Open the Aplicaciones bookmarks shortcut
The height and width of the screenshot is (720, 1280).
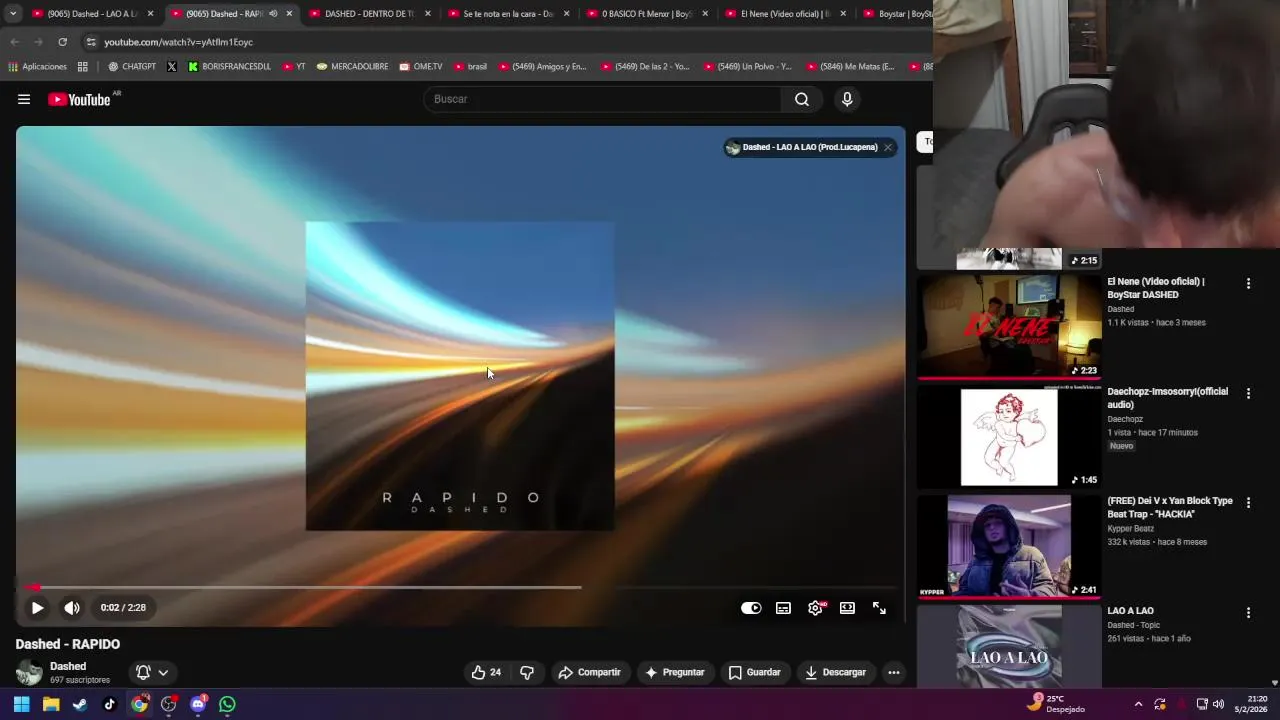click(x=38, y=67)
